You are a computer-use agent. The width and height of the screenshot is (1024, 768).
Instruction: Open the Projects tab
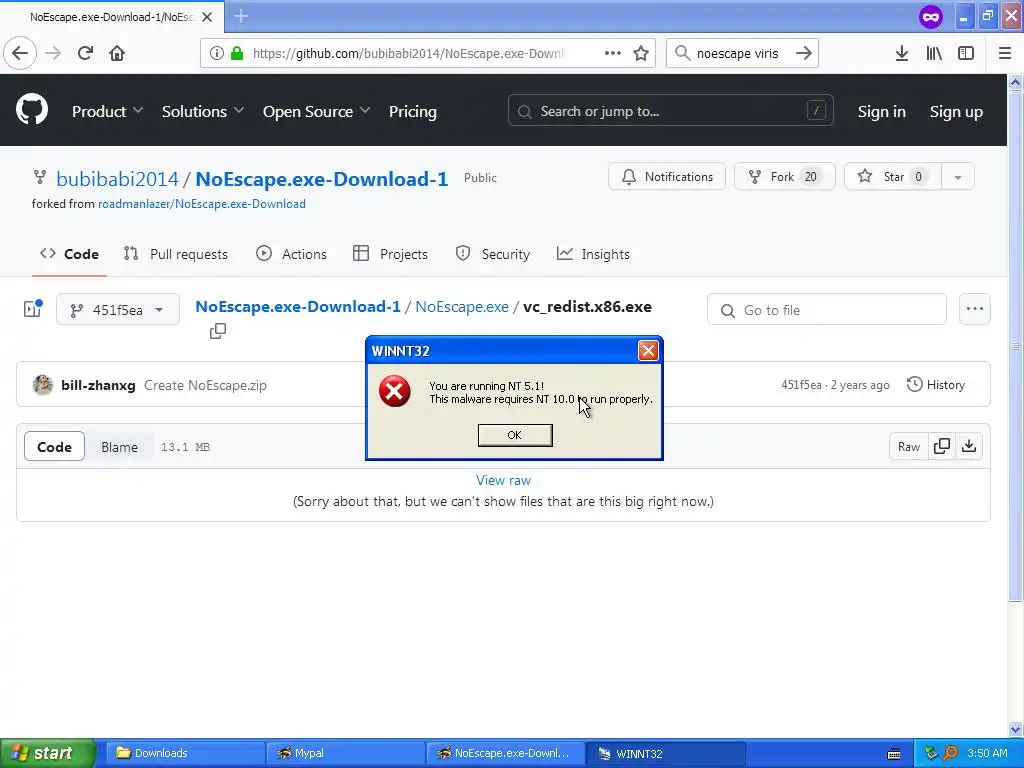click(x=391, y=254)
